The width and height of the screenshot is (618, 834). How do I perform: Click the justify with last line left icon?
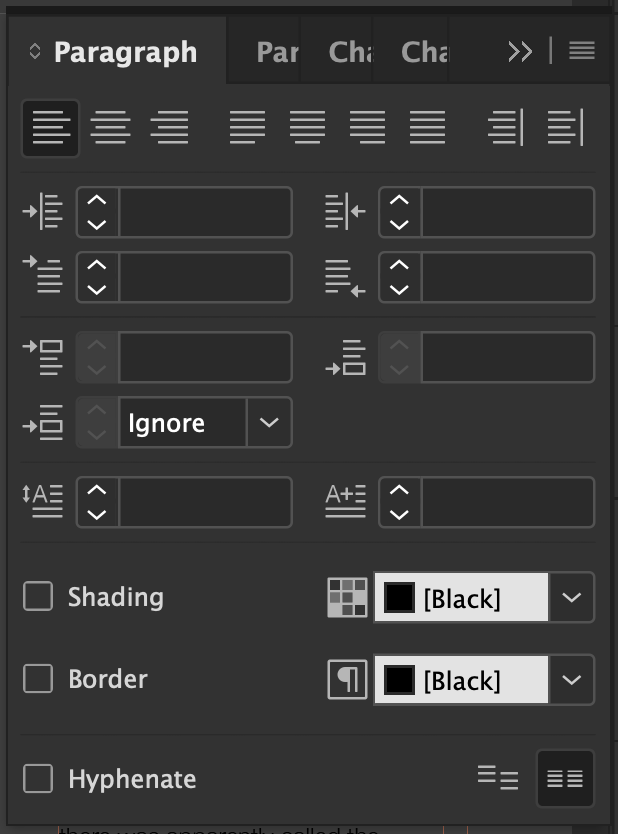246,128
